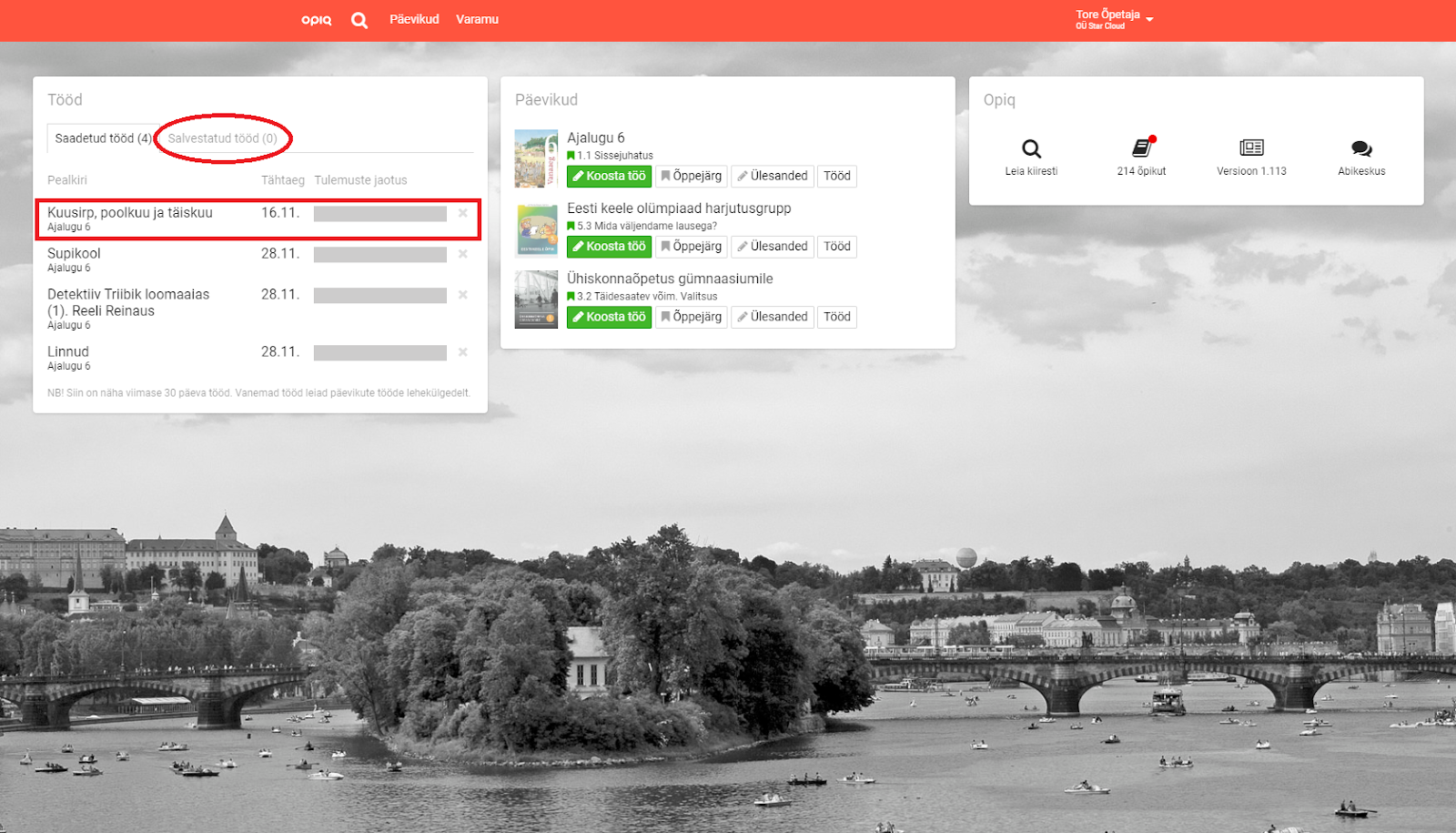The width and height of the screenshot is (1456, 833).
Task: Remove Kuusirp, poolkuu ja täiskuu work
Action: pyautogui.click(x=463, y=213)
